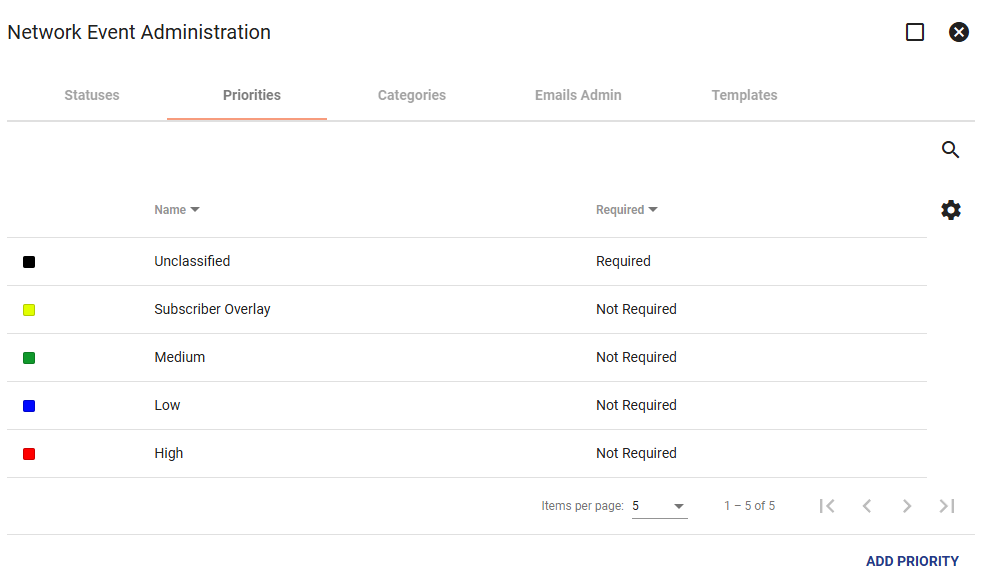Click the red High priority color swatch
984x587 pixels.
coord(29,454)
